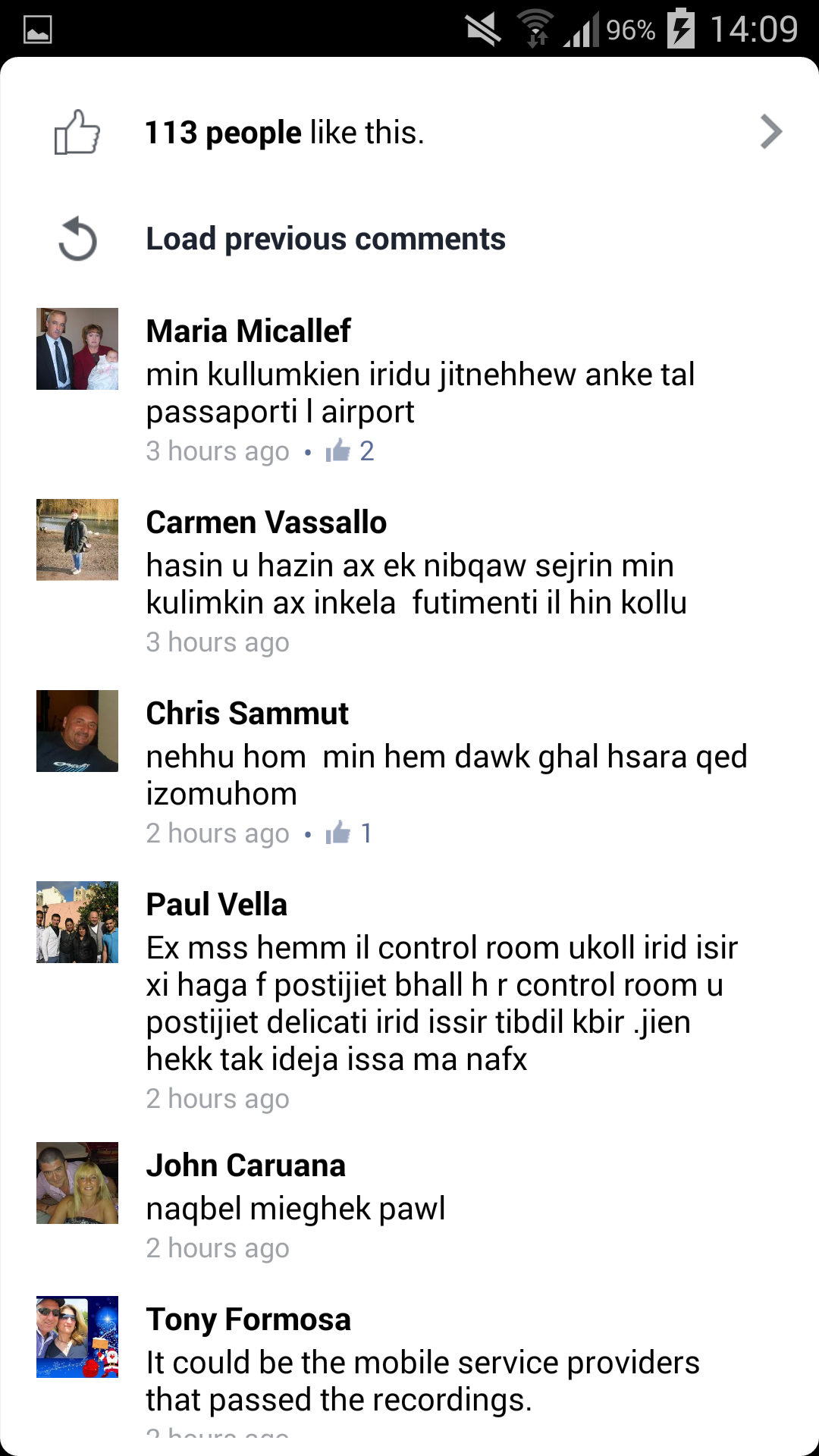
Task: Open Maria Micallef's profile picture
Action: coord(77,349)
